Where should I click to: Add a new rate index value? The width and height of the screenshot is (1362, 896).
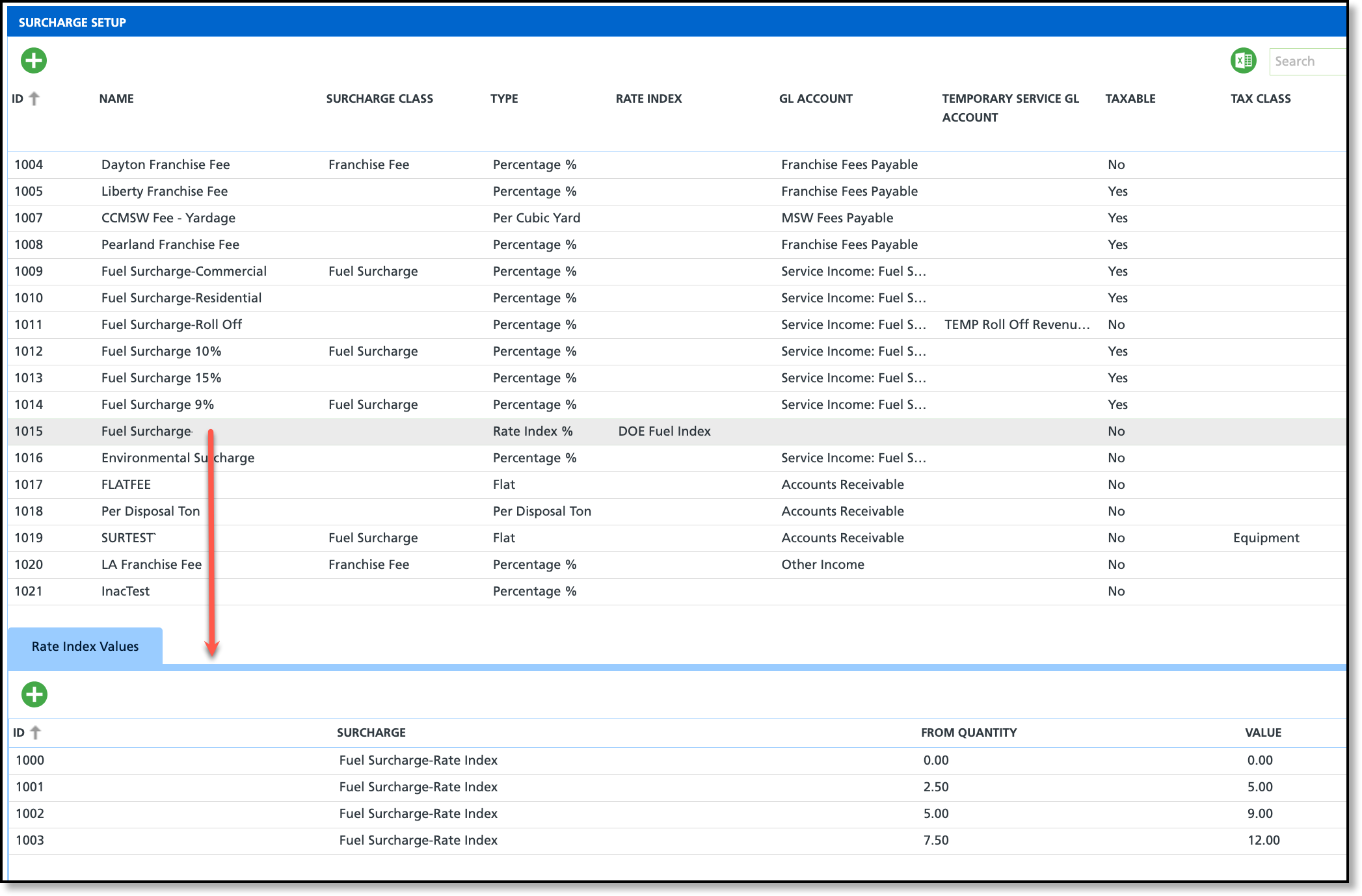click(x=34, y=694)
